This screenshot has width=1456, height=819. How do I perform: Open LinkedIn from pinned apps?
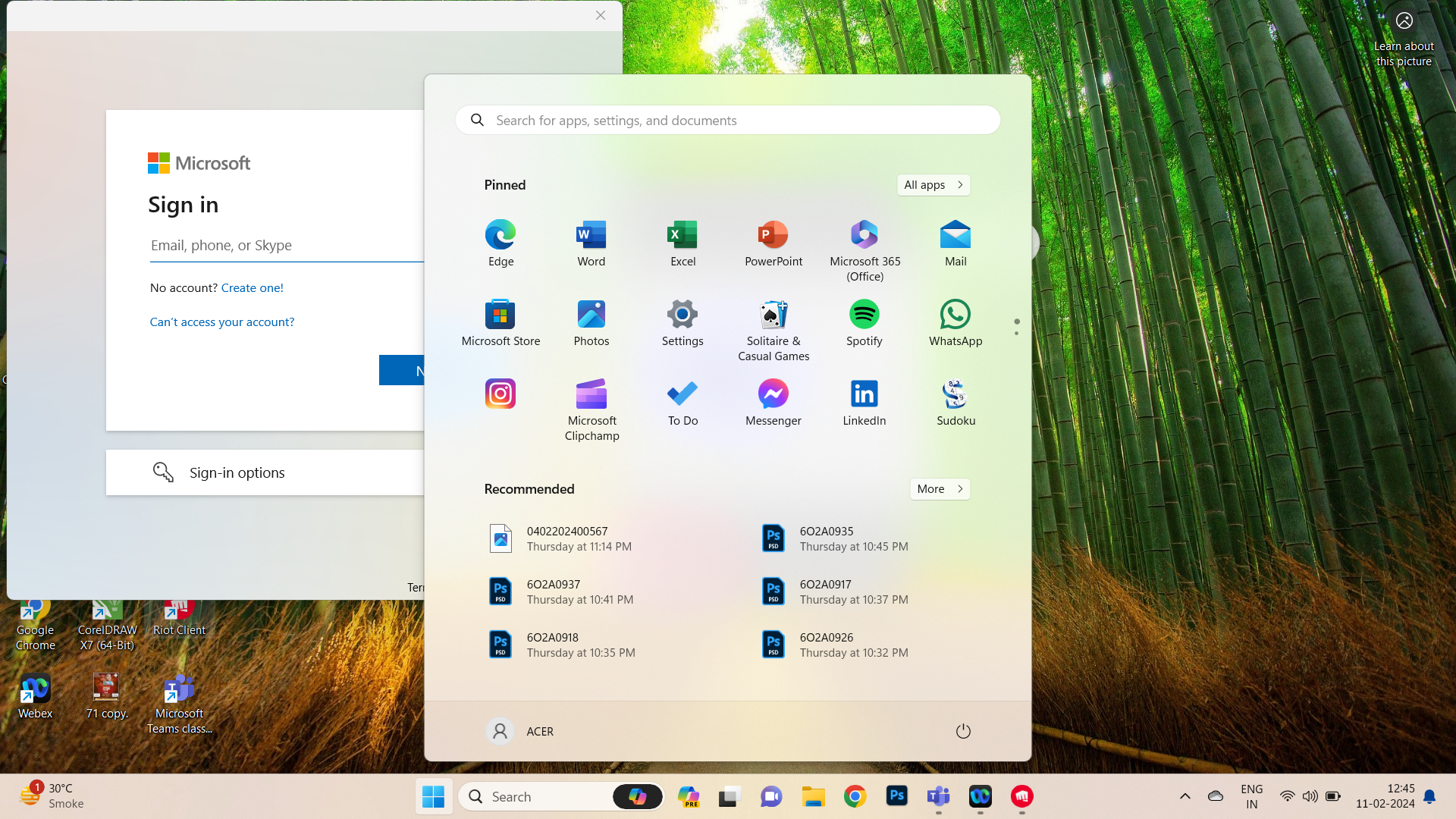[864, 402]
